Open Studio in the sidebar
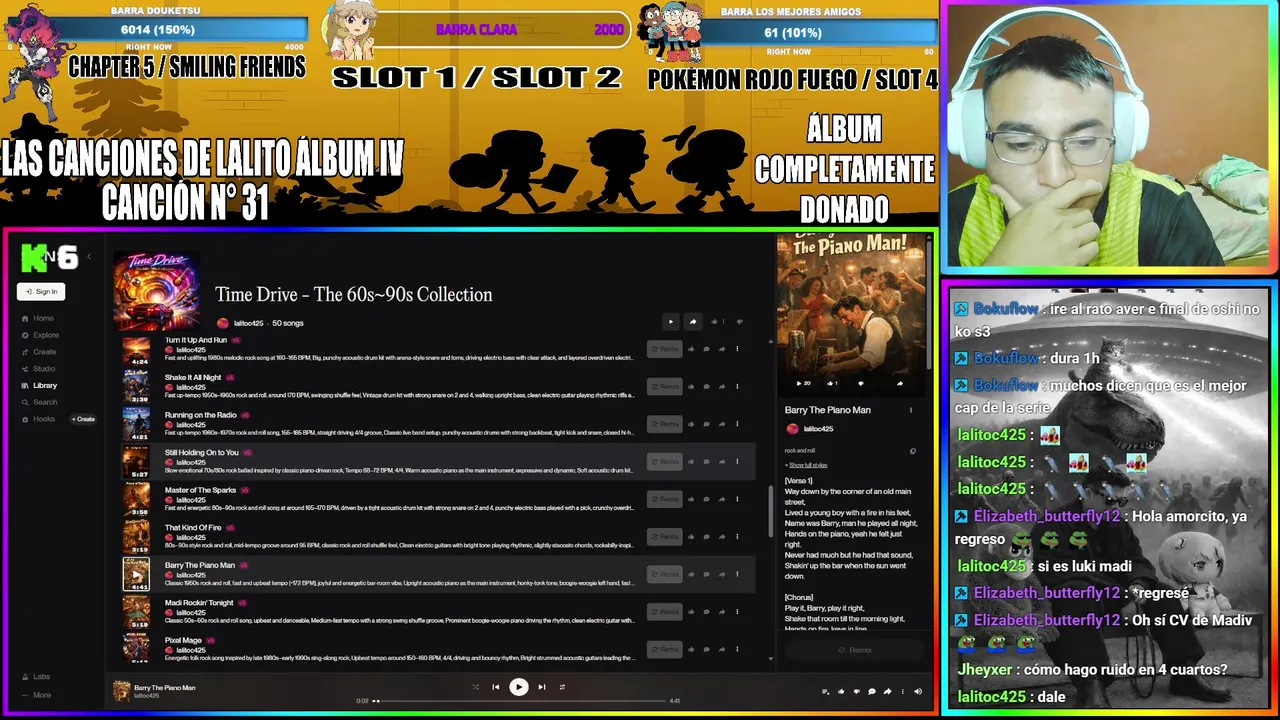The image size is (1280, 720). coord(39,369)
